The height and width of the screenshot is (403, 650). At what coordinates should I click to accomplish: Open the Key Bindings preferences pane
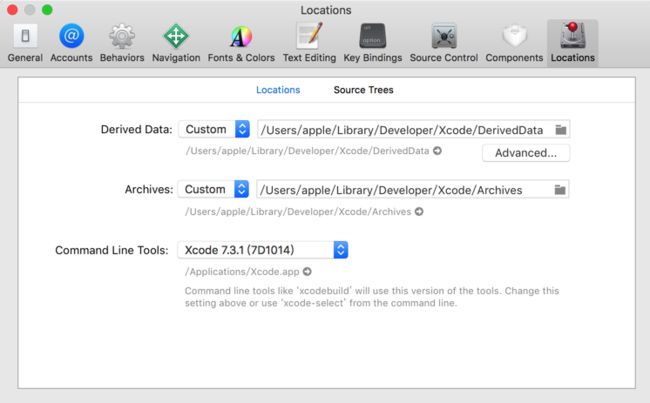point(373,43)
